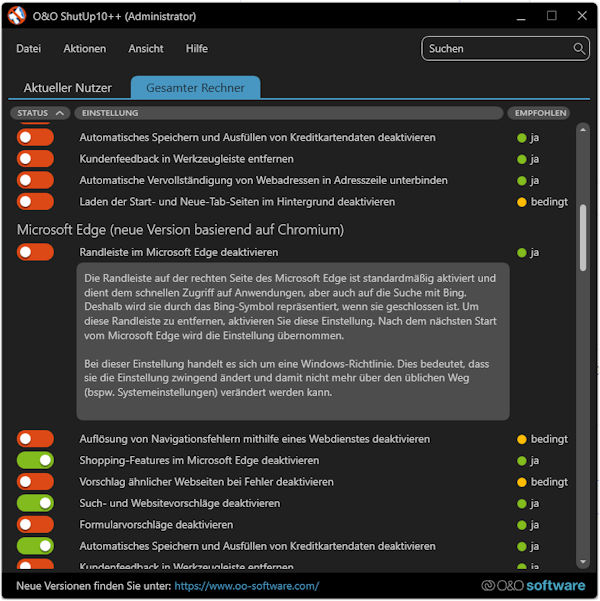Click the EINSTELLUNG column header

tap(288, 113)
